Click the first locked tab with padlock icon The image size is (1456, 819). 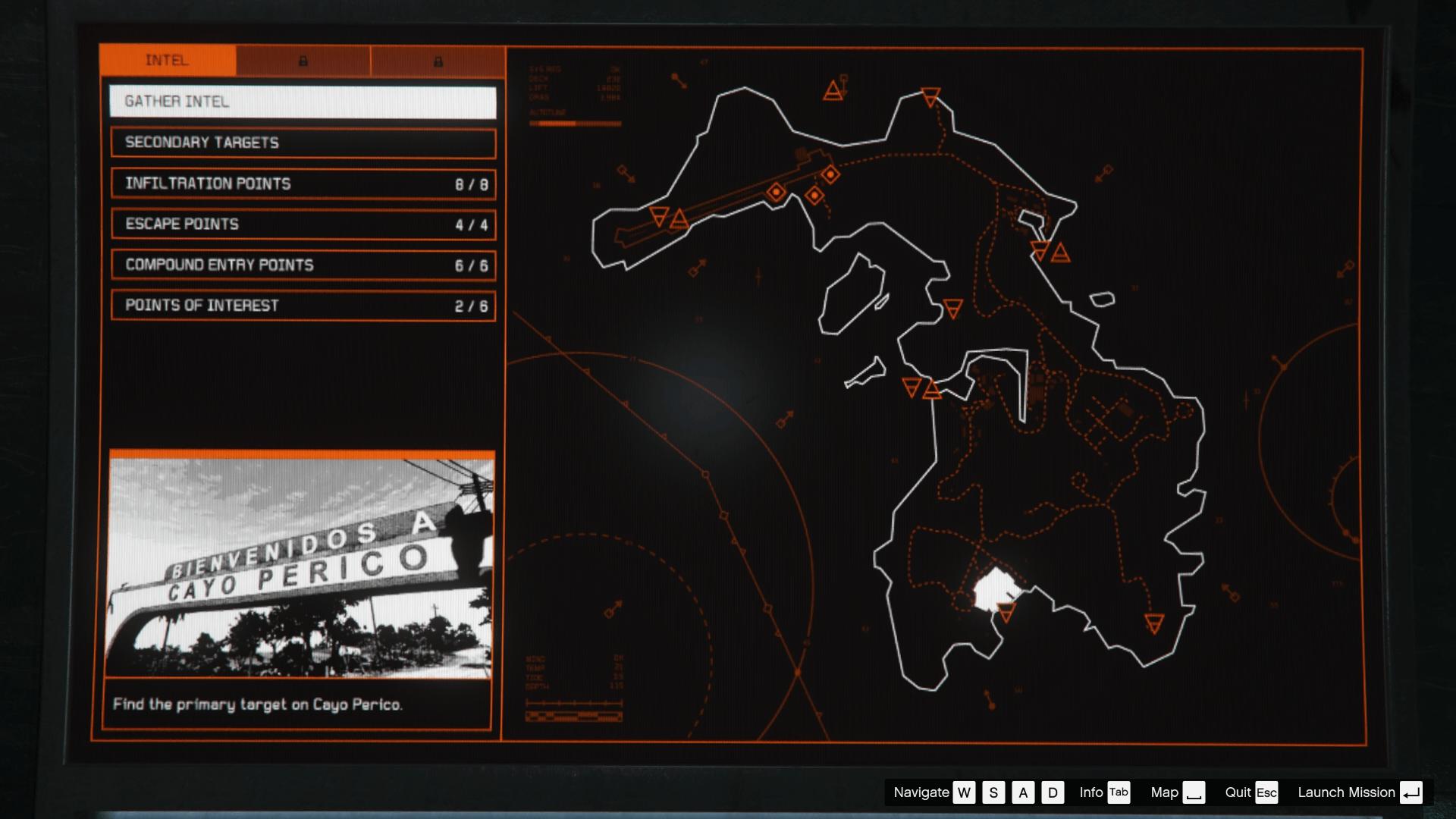[303, 61]
